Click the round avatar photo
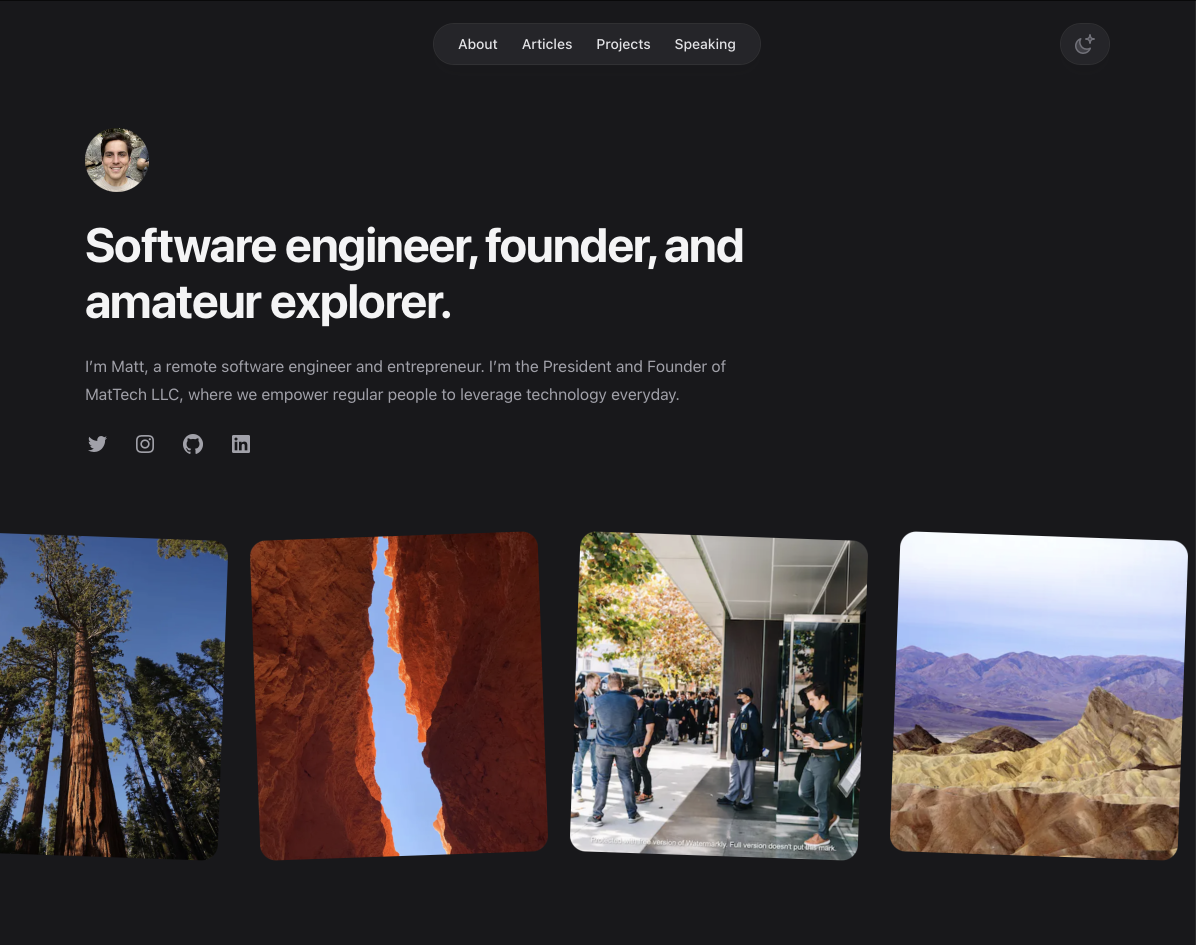Image resolution: width=1196 pixels, height=945 pixels. click(x=117, y=160)
